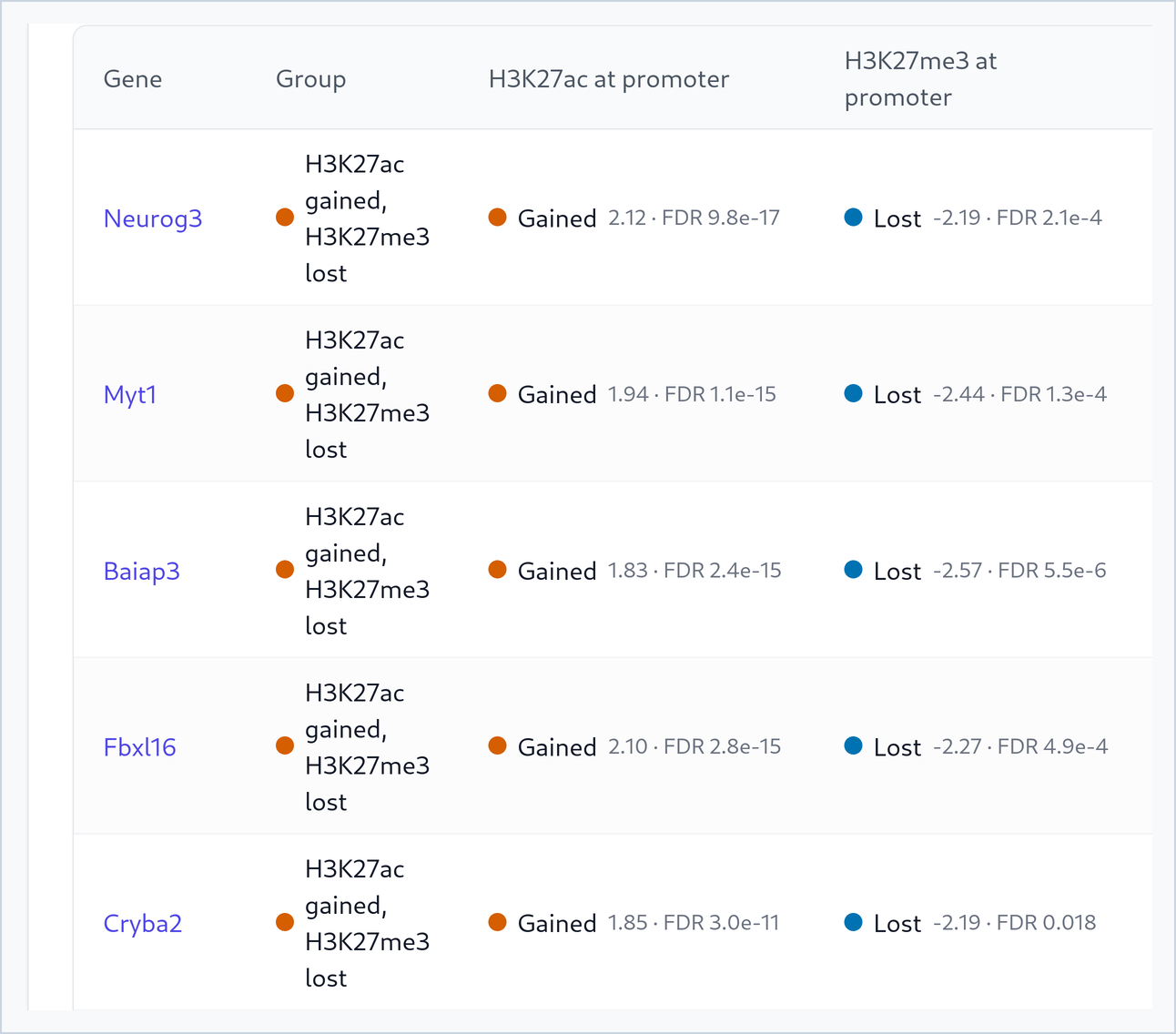Click the blue dot beside Lost for Myt1
The image size is (1176, 1034).
click(x=854, y=393)
